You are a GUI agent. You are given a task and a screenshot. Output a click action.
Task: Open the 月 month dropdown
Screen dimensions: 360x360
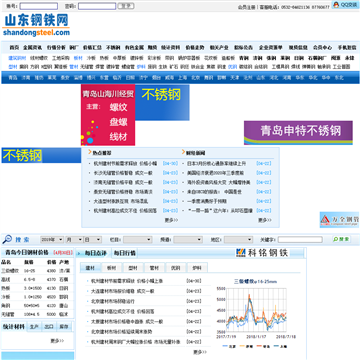click(x=74, y=240)
